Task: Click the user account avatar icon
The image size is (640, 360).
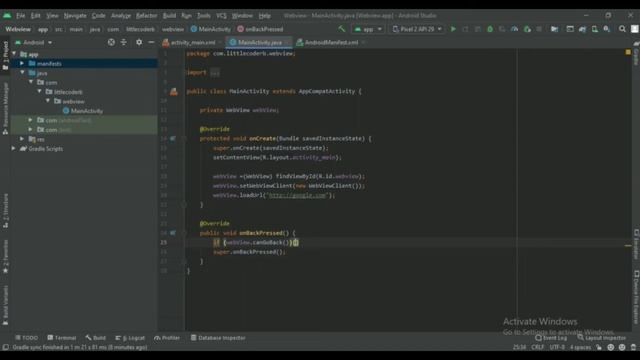Action: pyautogui.click(x=635, y=29)
